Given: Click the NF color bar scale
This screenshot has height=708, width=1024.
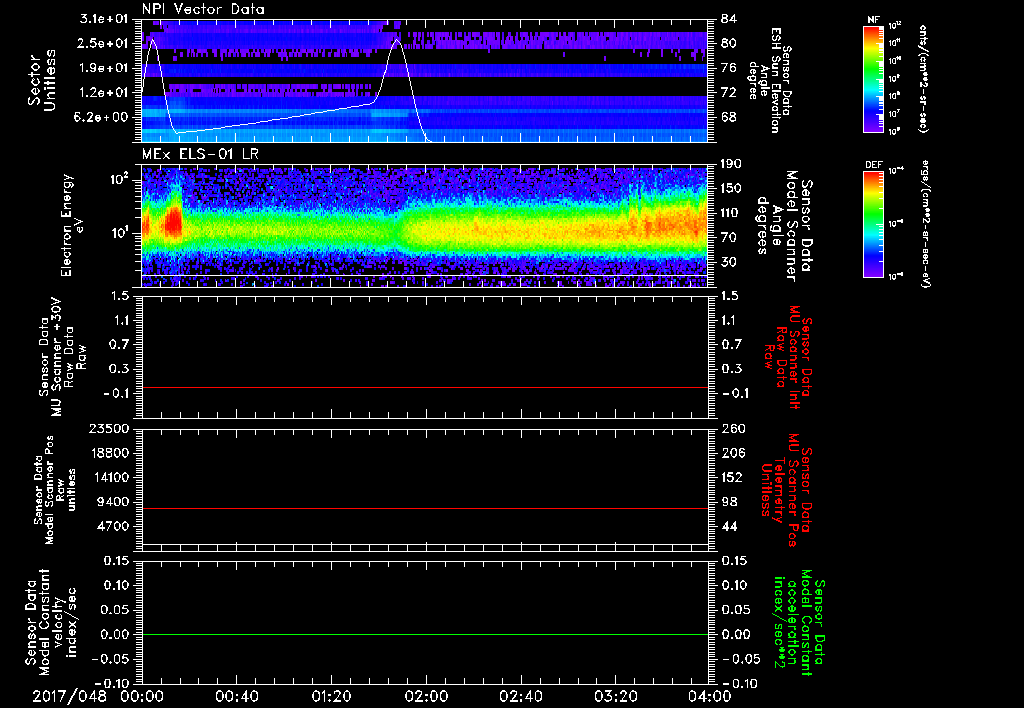Looking at the screenshot, I should click(x=873, y=79).
